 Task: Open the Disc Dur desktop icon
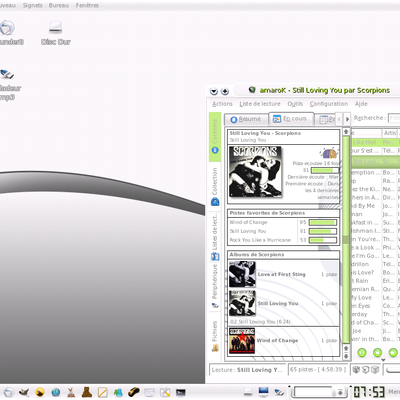tap(55, 33)
